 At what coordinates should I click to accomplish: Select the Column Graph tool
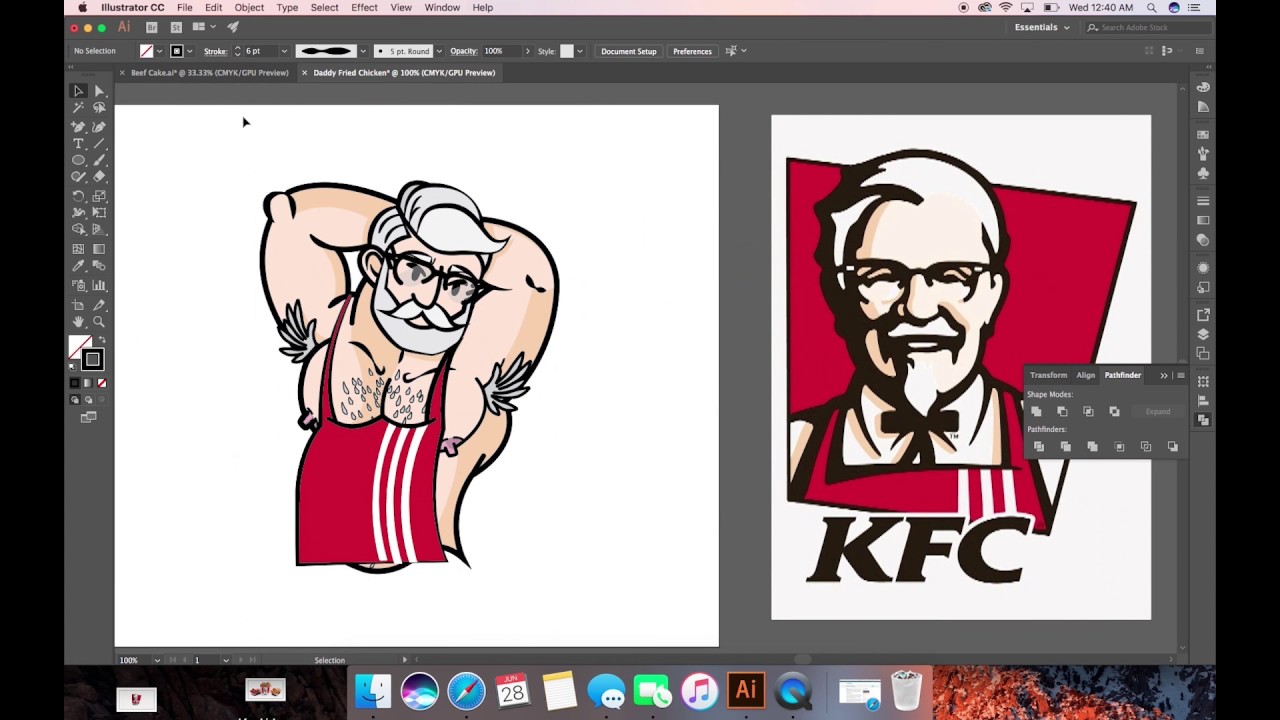(99, 286)
